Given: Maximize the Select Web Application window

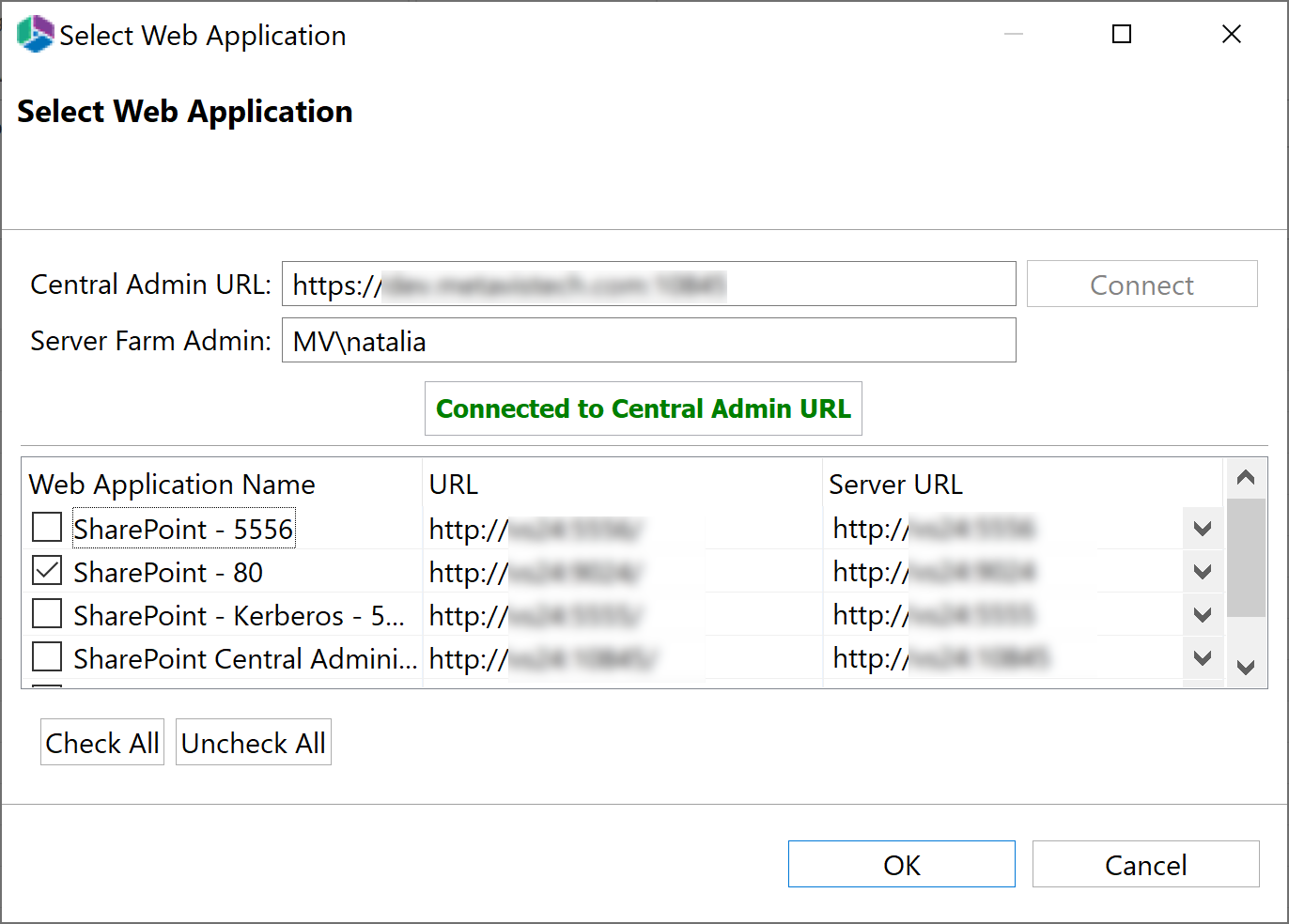Looking at the screenshot, I should pos(1121,35).
